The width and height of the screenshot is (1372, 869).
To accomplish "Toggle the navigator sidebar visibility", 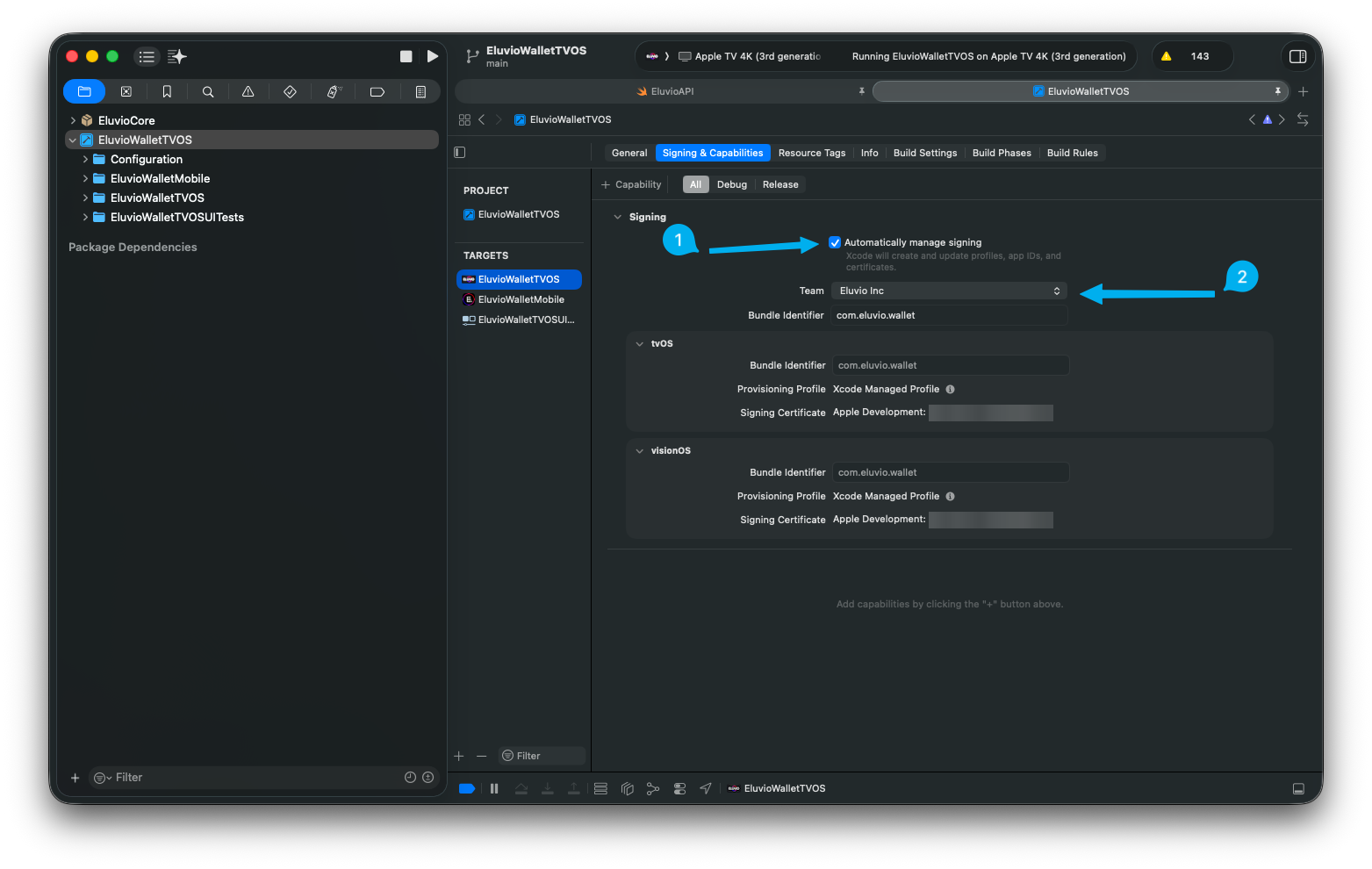I will pyautogui.click(x=147, y=56).
